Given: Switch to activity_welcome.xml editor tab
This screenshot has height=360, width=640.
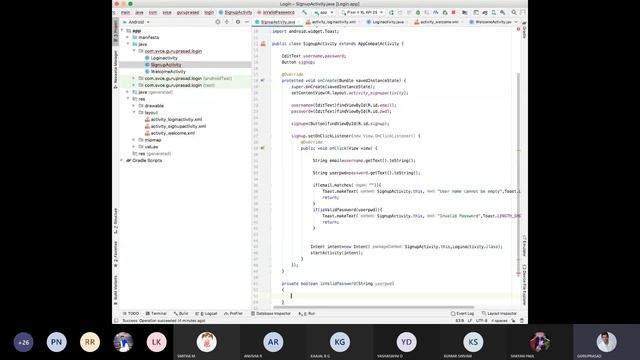Looking at the screenshot, I should pos(439,22).
